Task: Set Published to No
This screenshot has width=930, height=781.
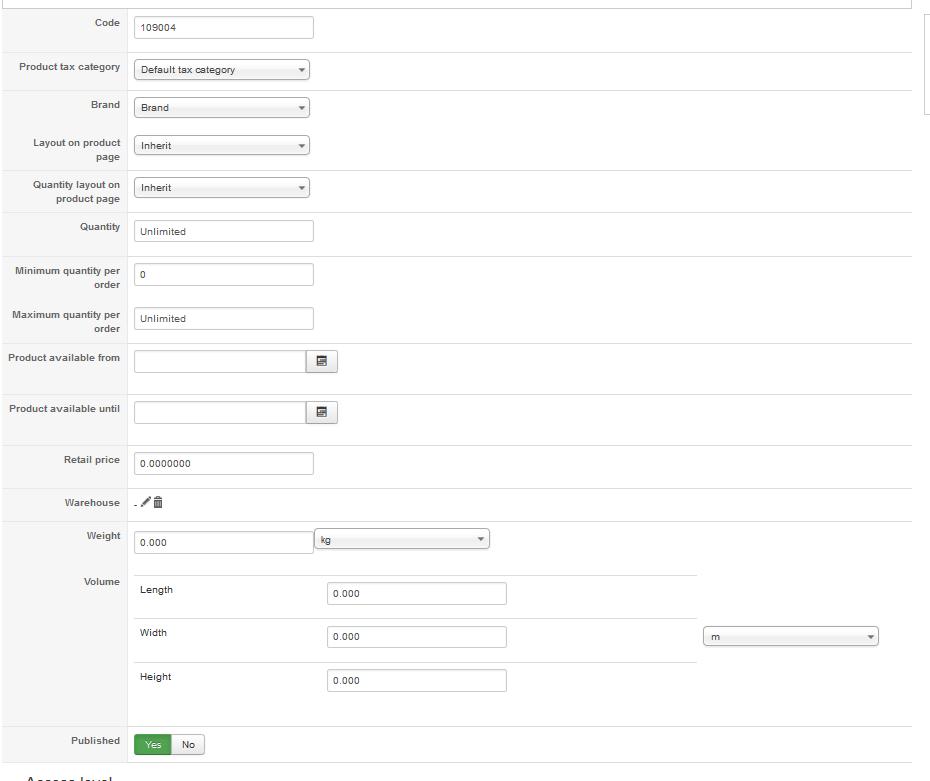Action: coord(188,744)
